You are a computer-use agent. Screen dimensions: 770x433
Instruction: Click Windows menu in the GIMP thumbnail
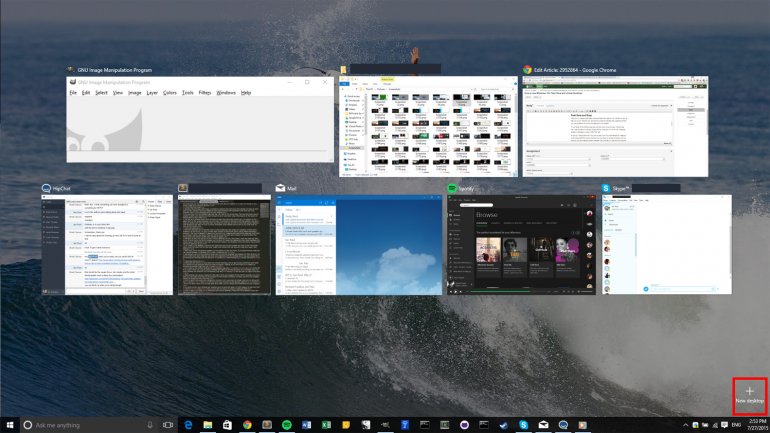coord(226,92)
